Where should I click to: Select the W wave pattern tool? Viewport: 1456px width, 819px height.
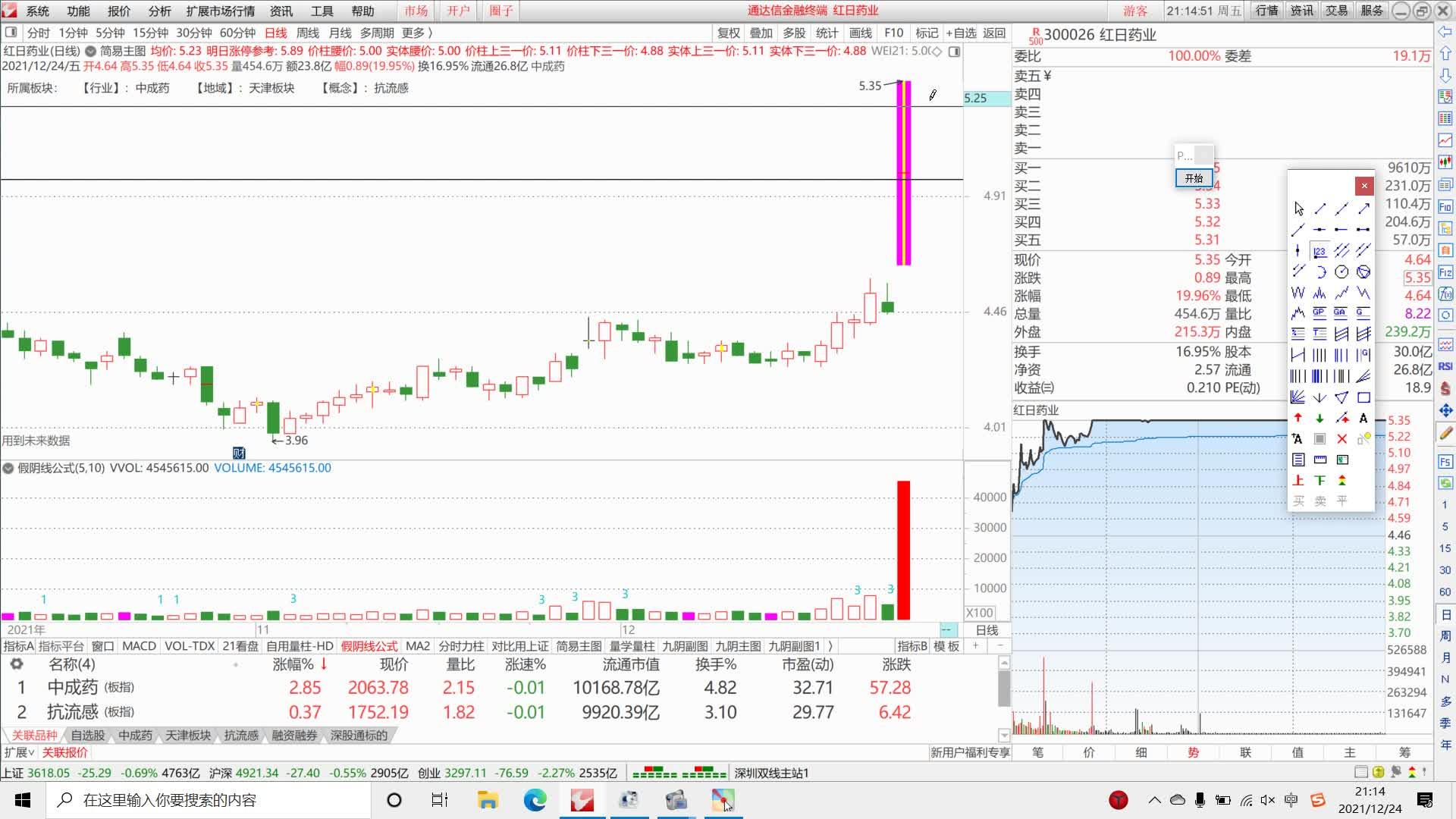click(1298, 293)
